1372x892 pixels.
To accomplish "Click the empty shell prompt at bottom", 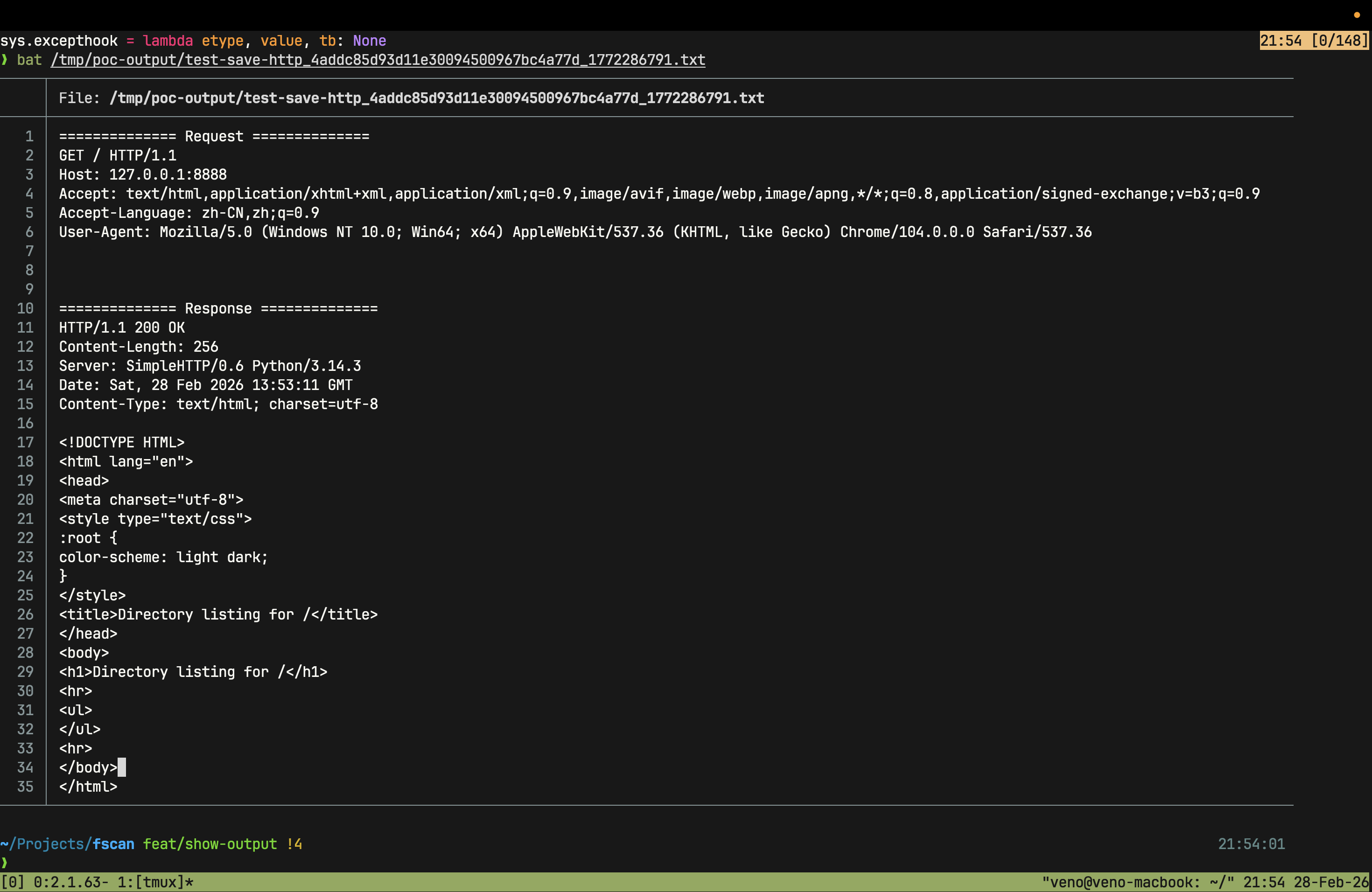I will tap(5, 863).
